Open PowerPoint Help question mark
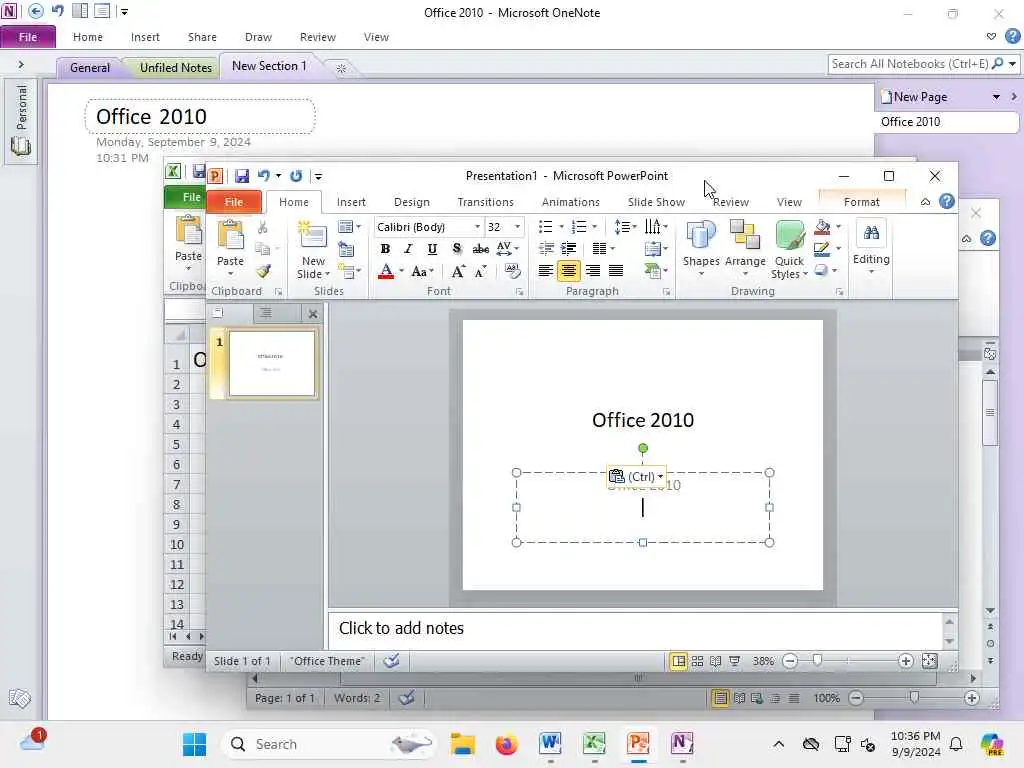 pos(946,201)
